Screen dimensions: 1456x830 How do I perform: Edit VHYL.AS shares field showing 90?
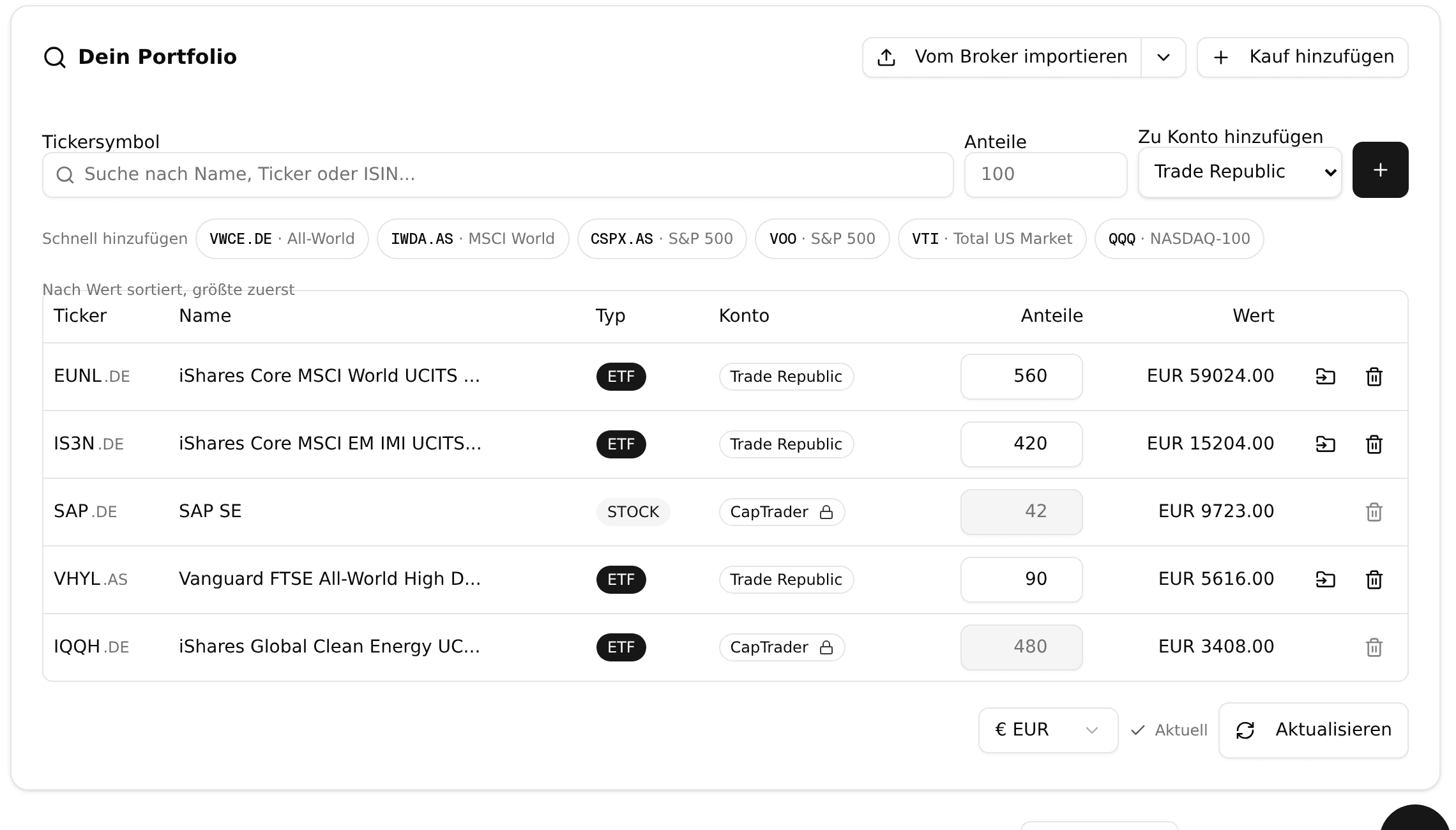[x=1022, y=580]
